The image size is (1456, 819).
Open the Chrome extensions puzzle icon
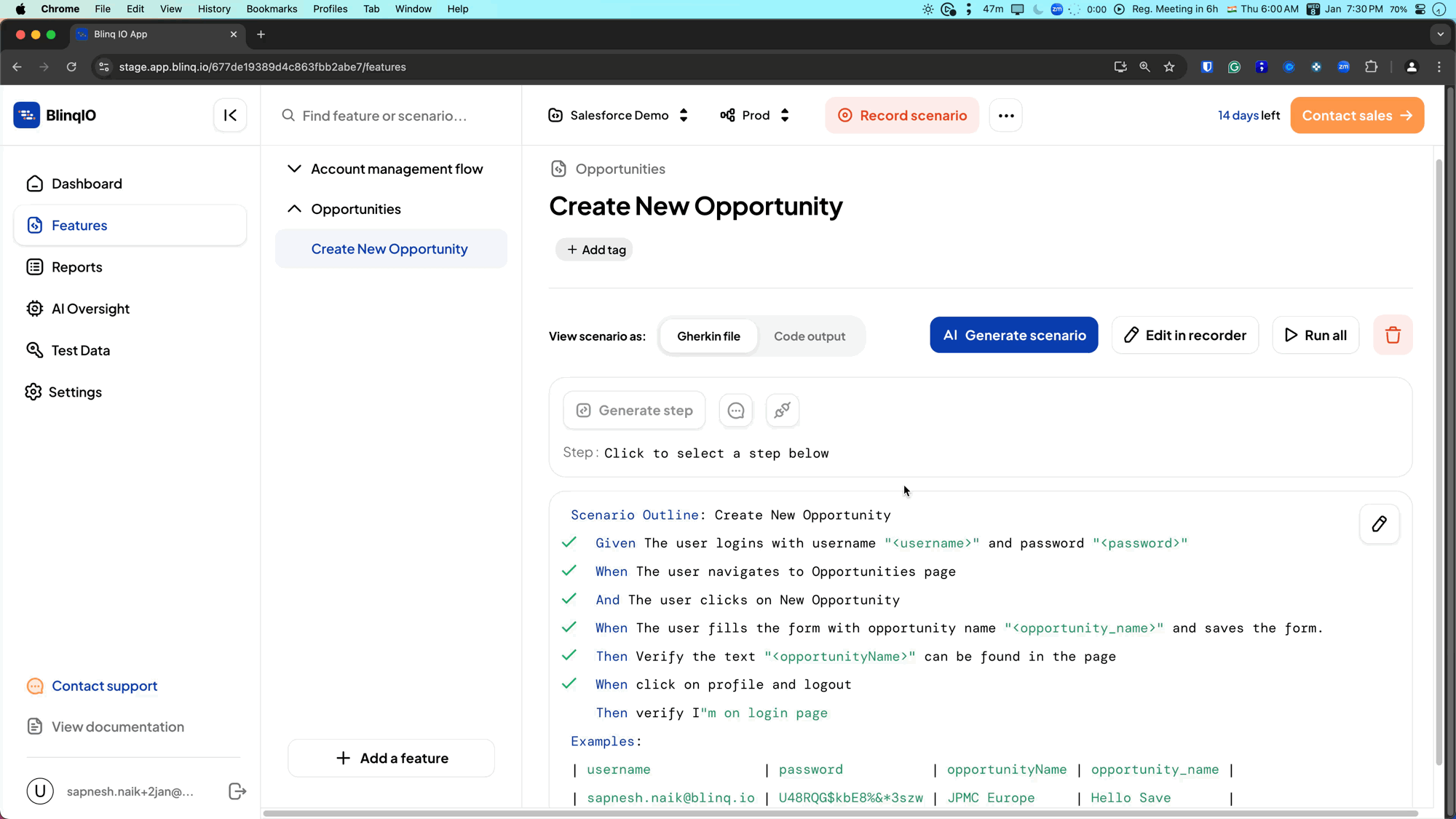click(1371, 67)
